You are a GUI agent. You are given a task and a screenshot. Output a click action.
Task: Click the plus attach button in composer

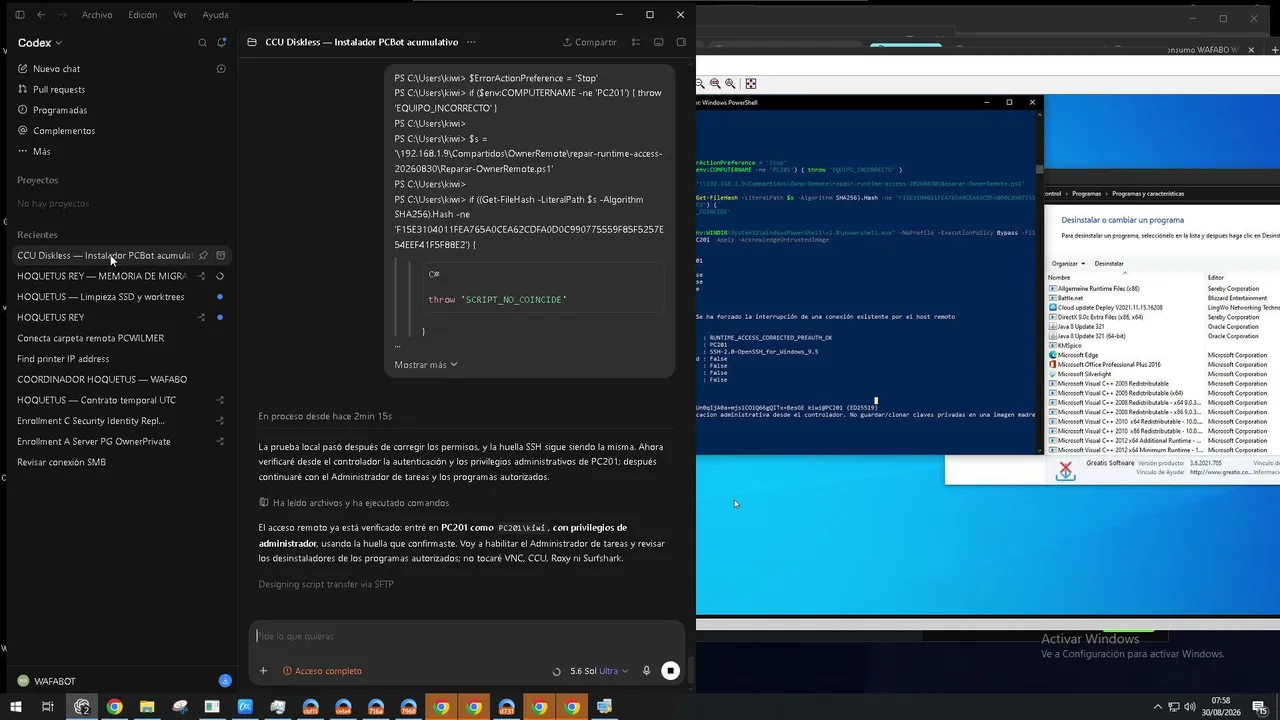click(263, 671)
